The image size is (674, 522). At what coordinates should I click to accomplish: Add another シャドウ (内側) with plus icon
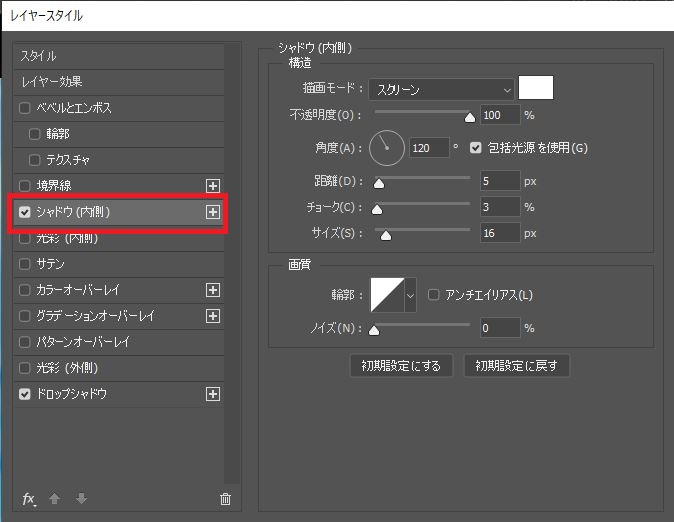tap(213, 212)
